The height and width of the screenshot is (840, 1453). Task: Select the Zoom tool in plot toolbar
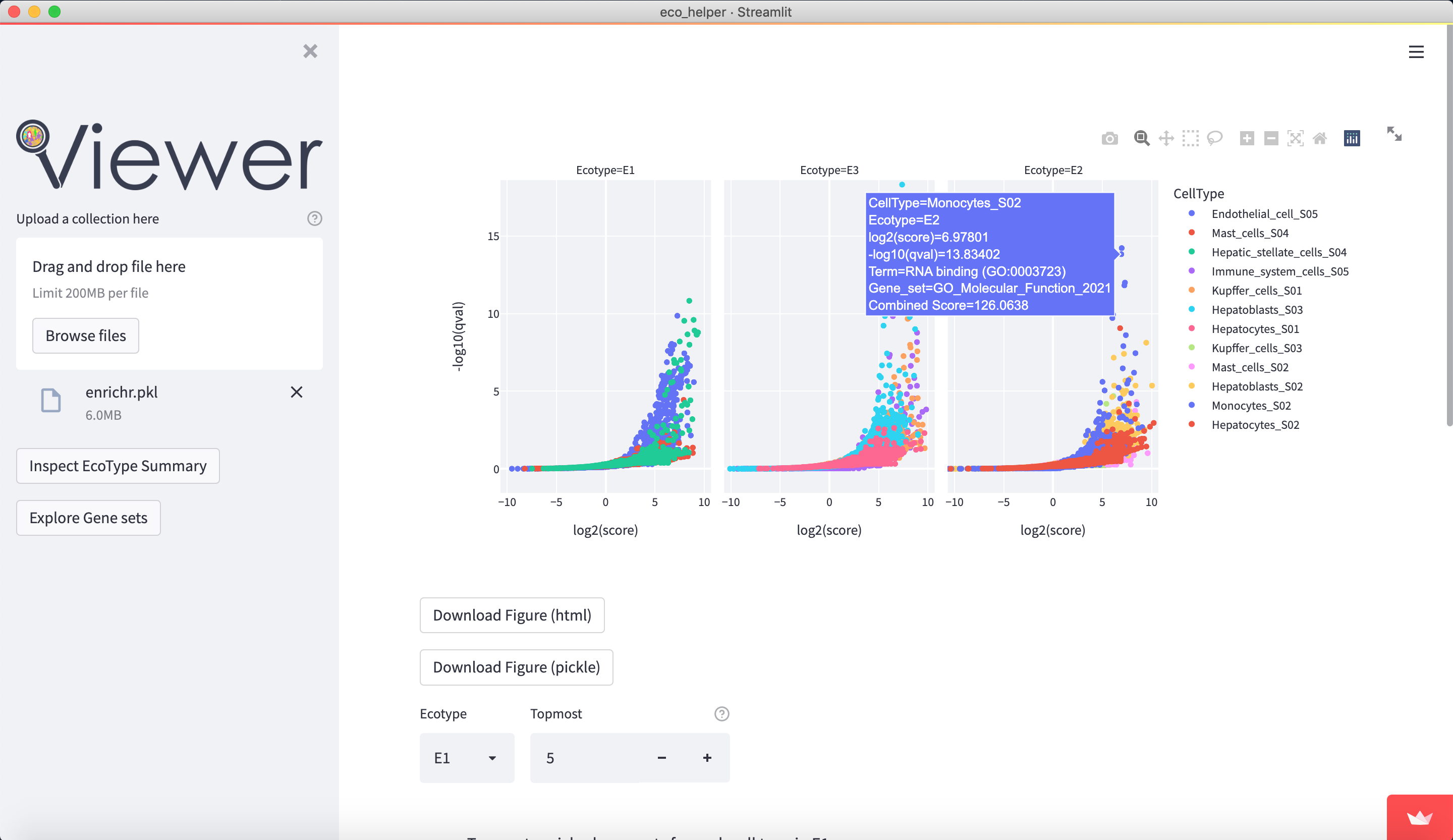[x=1141, y=138]
